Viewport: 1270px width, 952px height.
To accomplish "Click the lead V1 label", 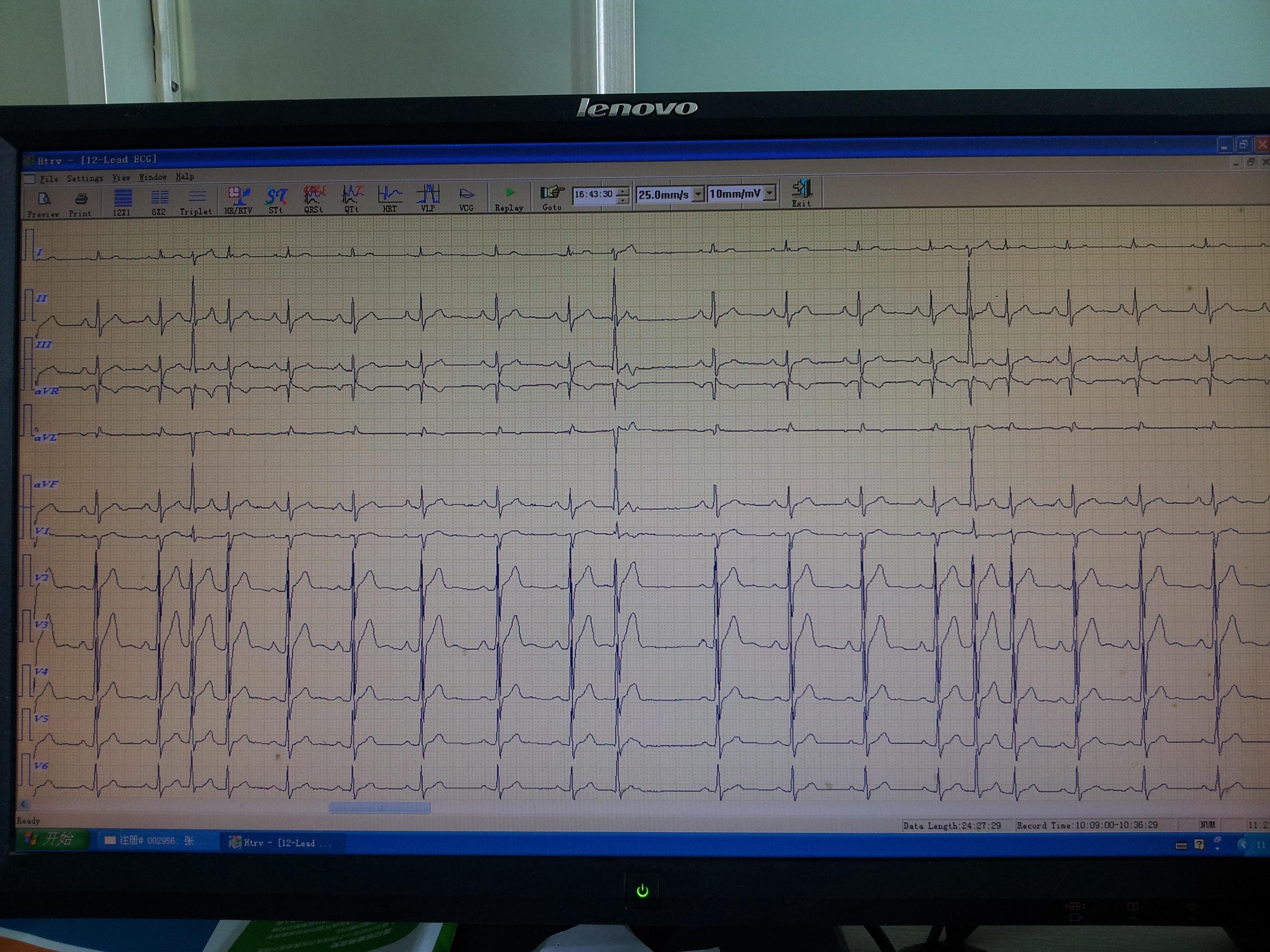I will [42, 531].
